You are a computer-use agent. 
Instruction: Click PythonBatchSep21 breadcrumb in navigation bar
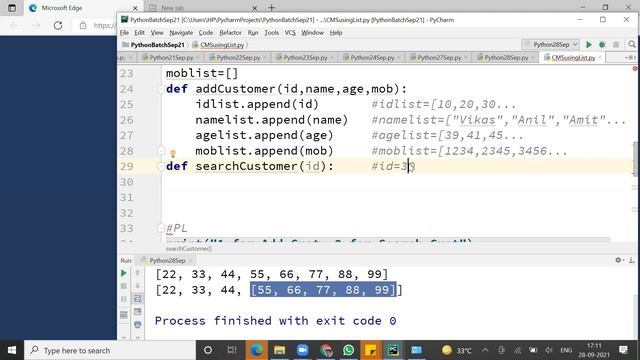153,45
